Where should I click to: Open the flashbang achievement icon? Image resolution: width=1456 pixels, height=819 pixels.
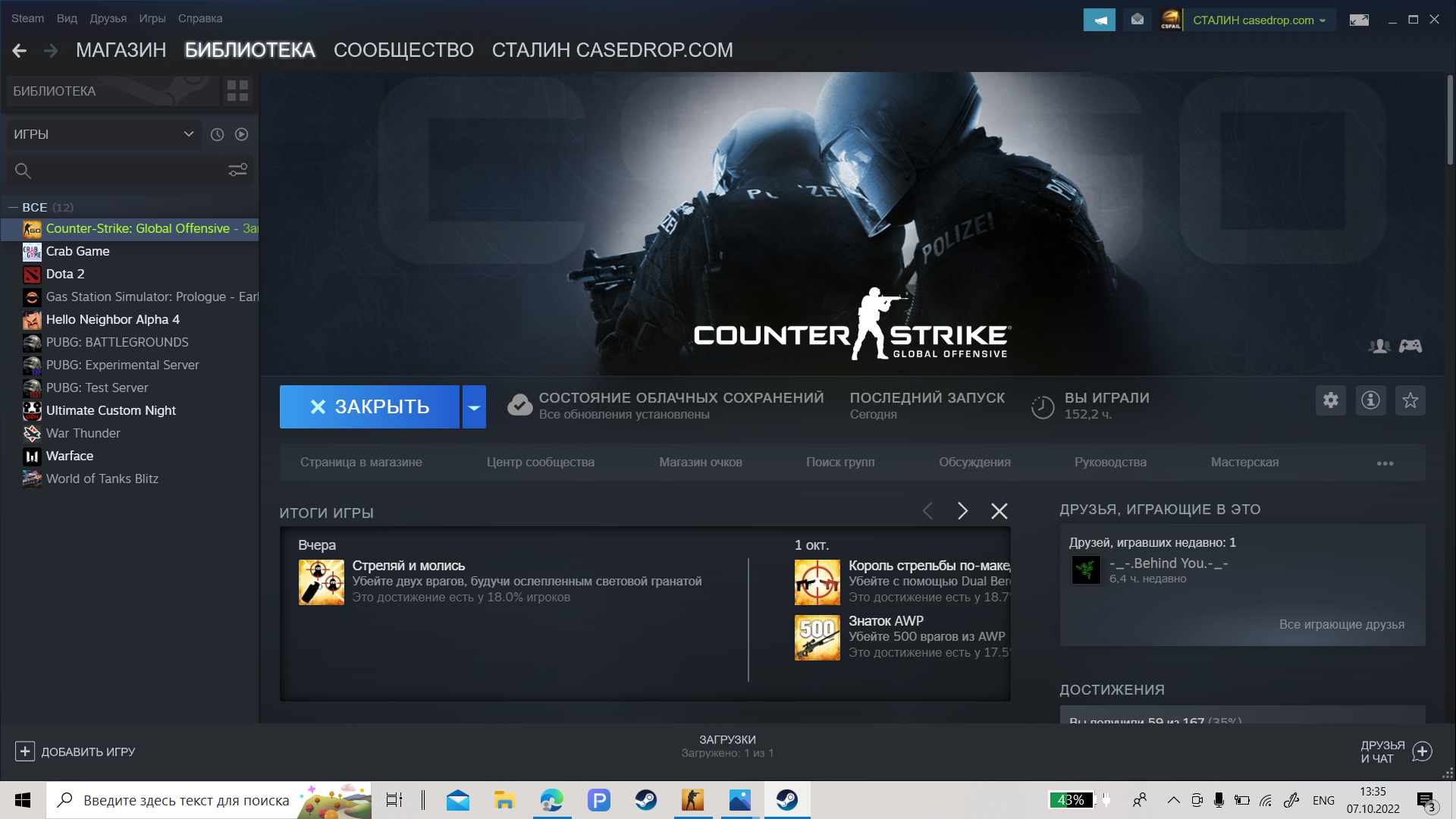(321, 582)
